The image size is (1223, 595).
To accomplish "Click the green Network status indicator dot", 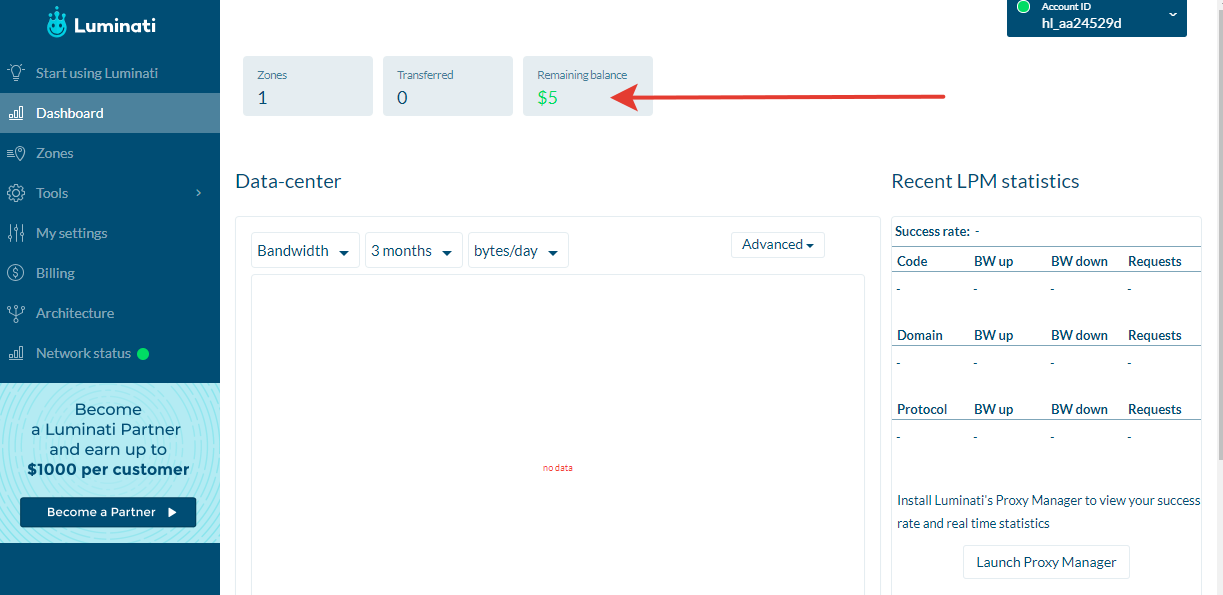I will point(143,353).
